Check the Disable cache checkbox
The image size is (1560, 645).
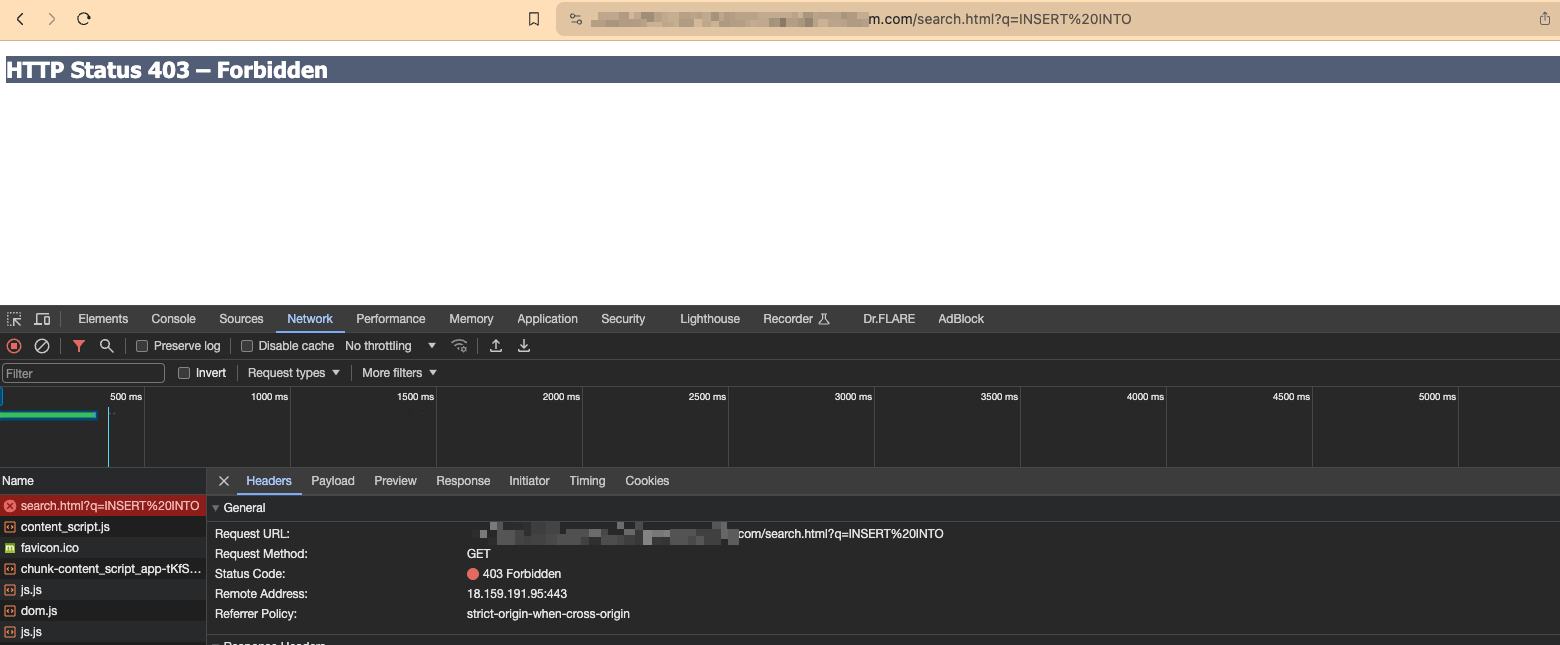[x=247, y=346]
